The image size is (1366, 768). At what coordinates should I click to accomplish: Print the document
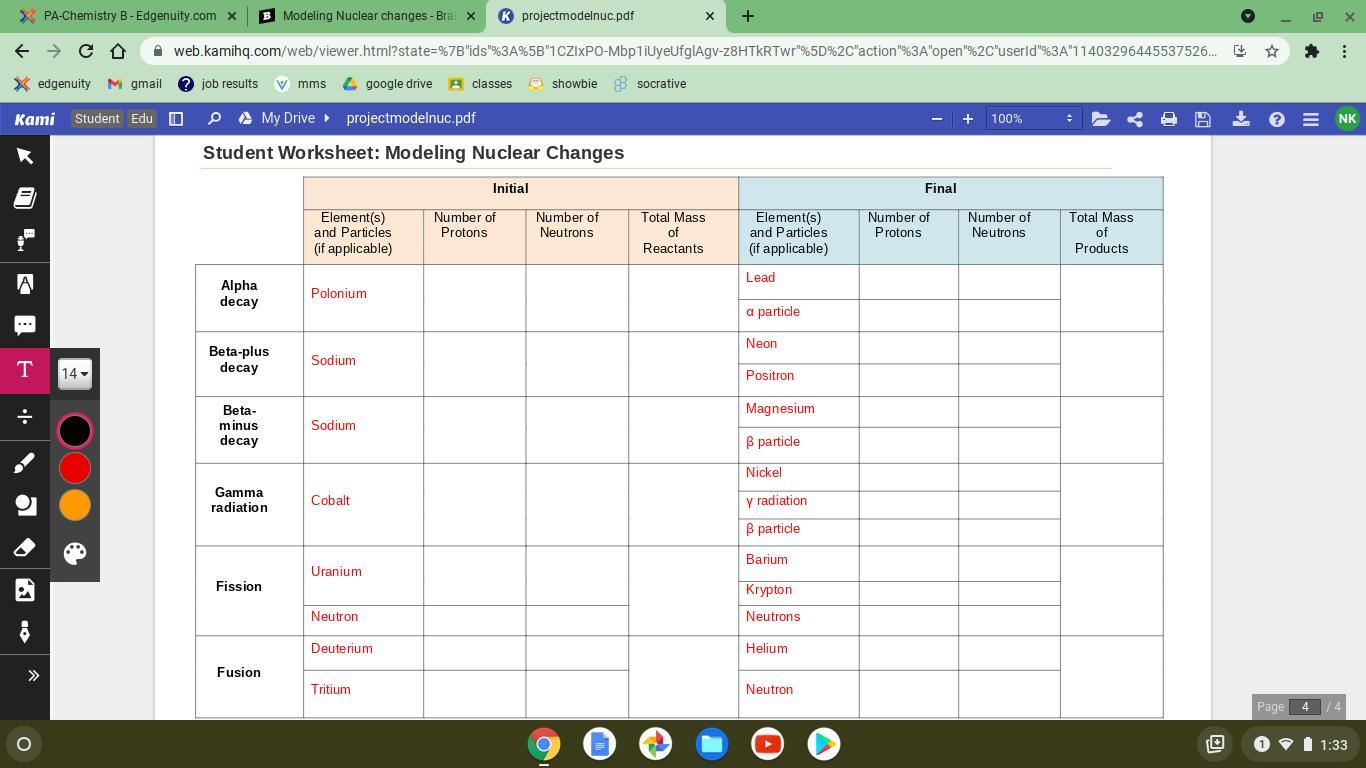(1169, 119)
